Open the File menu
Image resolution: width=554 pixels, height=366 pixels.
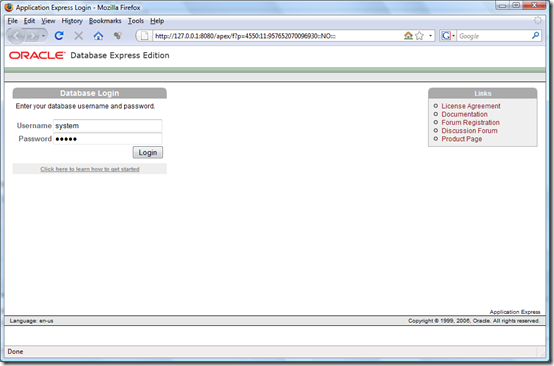[12, 21]
